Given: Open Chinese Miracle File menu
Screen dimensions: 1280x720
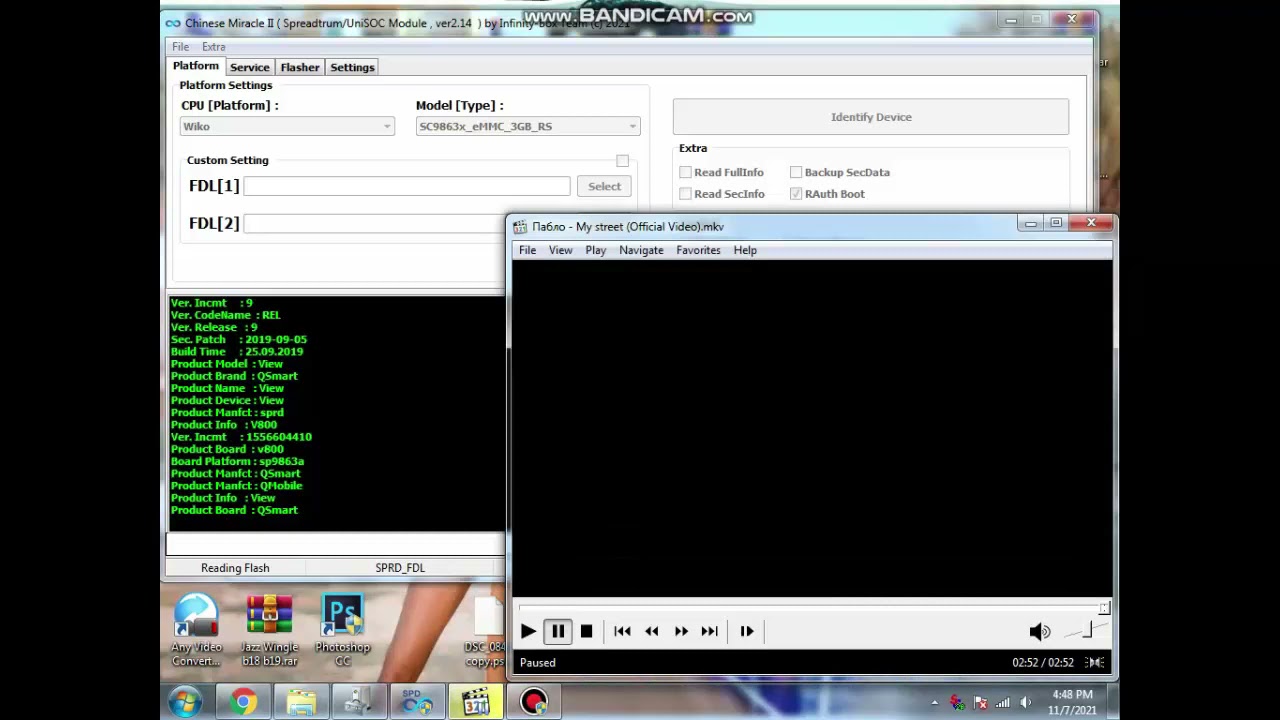Looking at the screenshot, I should pos(180,47).
